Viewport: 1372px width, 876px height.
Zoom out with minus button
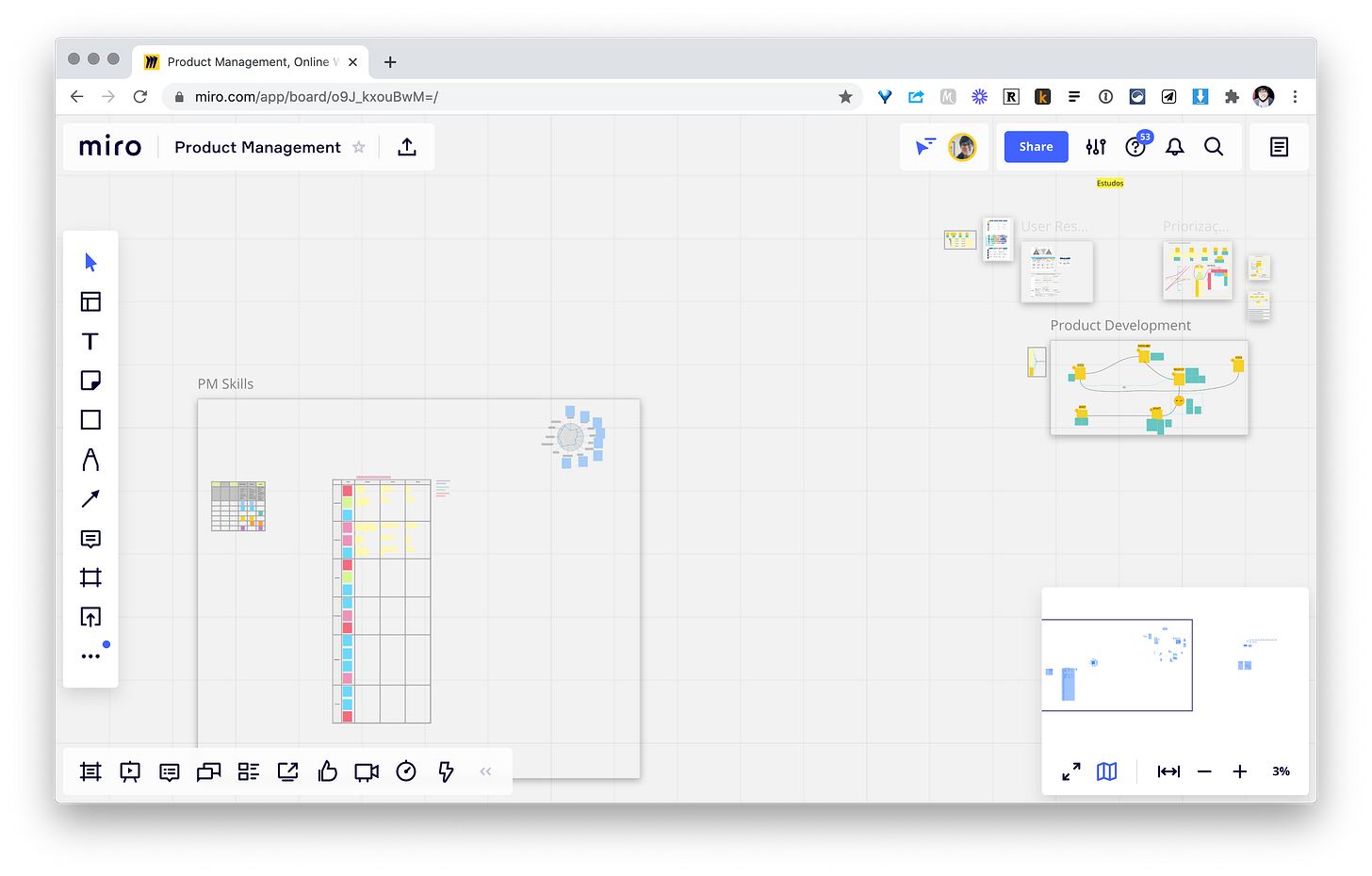point(1204,771)
